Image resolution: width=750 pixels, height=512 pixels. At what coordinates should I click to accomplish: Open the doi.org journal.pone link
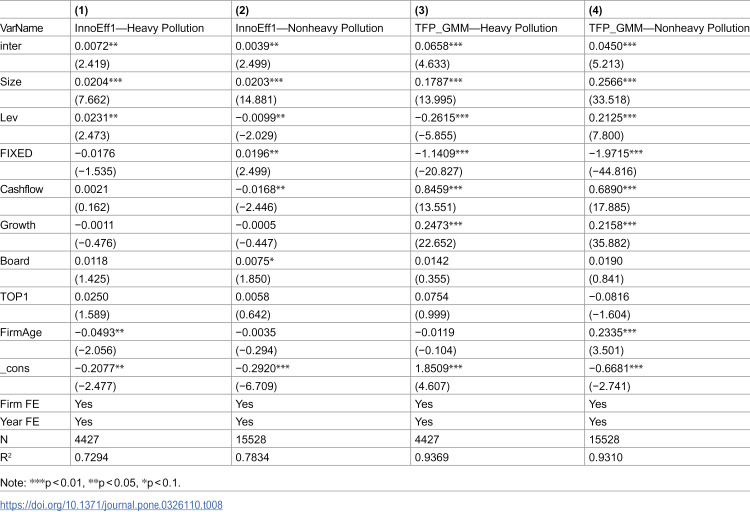pyautogui.click(x=111, y=505)
